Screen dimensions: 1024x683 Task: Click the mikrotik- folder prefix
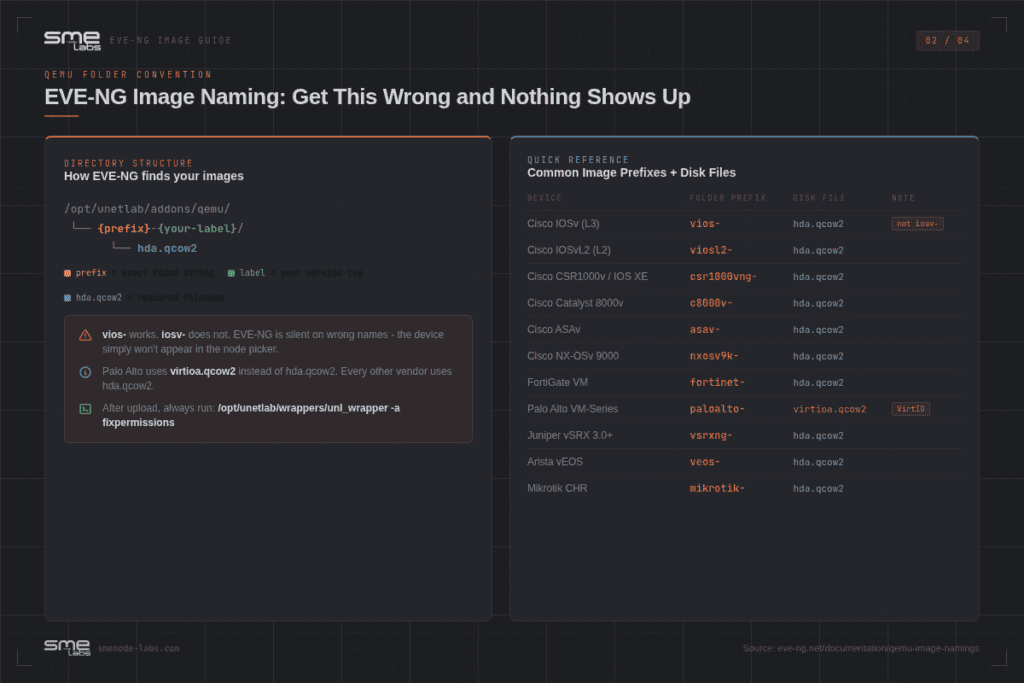(x=717, y=488)
